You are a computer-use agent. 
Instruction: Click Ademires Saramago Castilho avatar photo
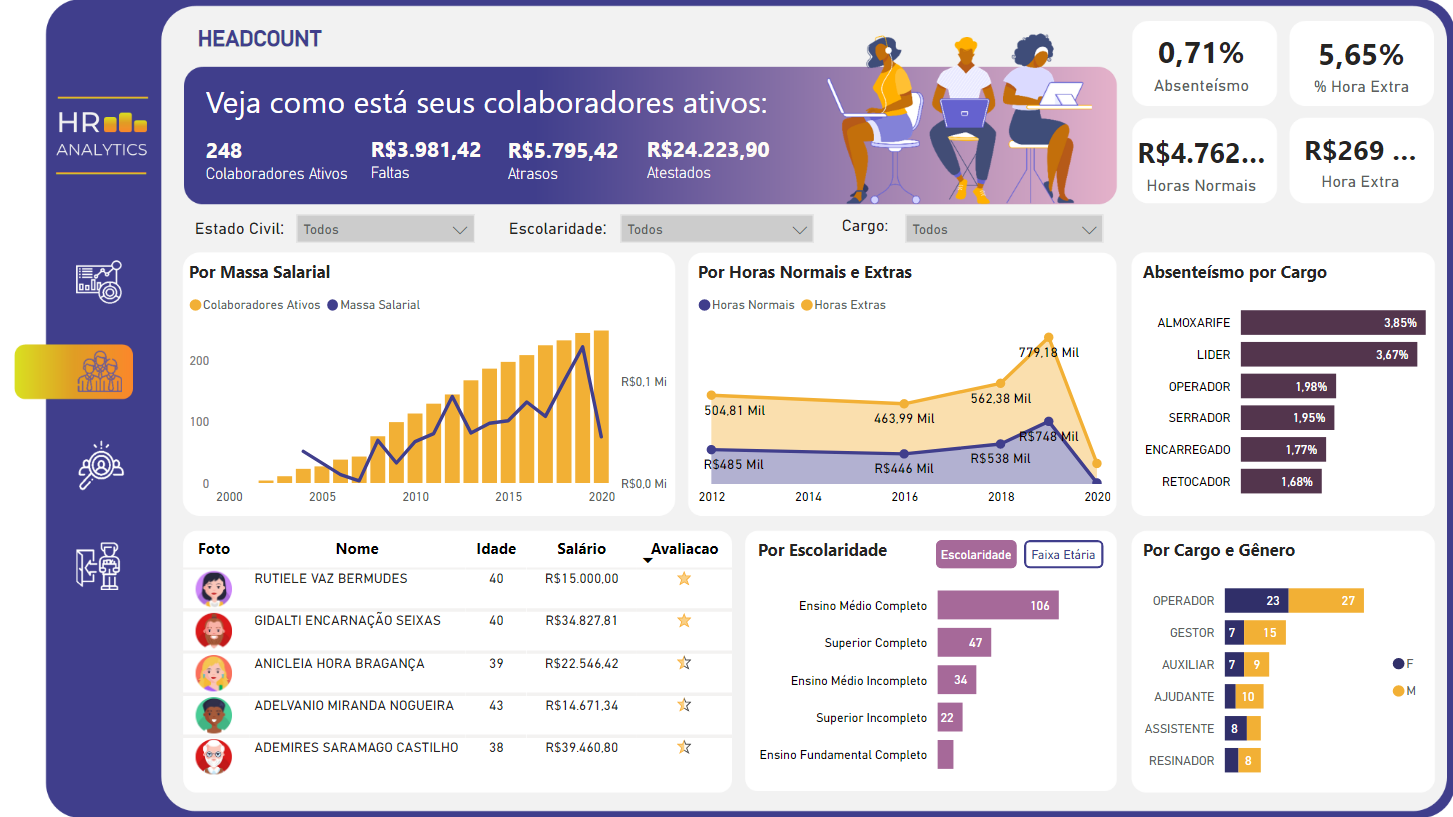[213, 757]
